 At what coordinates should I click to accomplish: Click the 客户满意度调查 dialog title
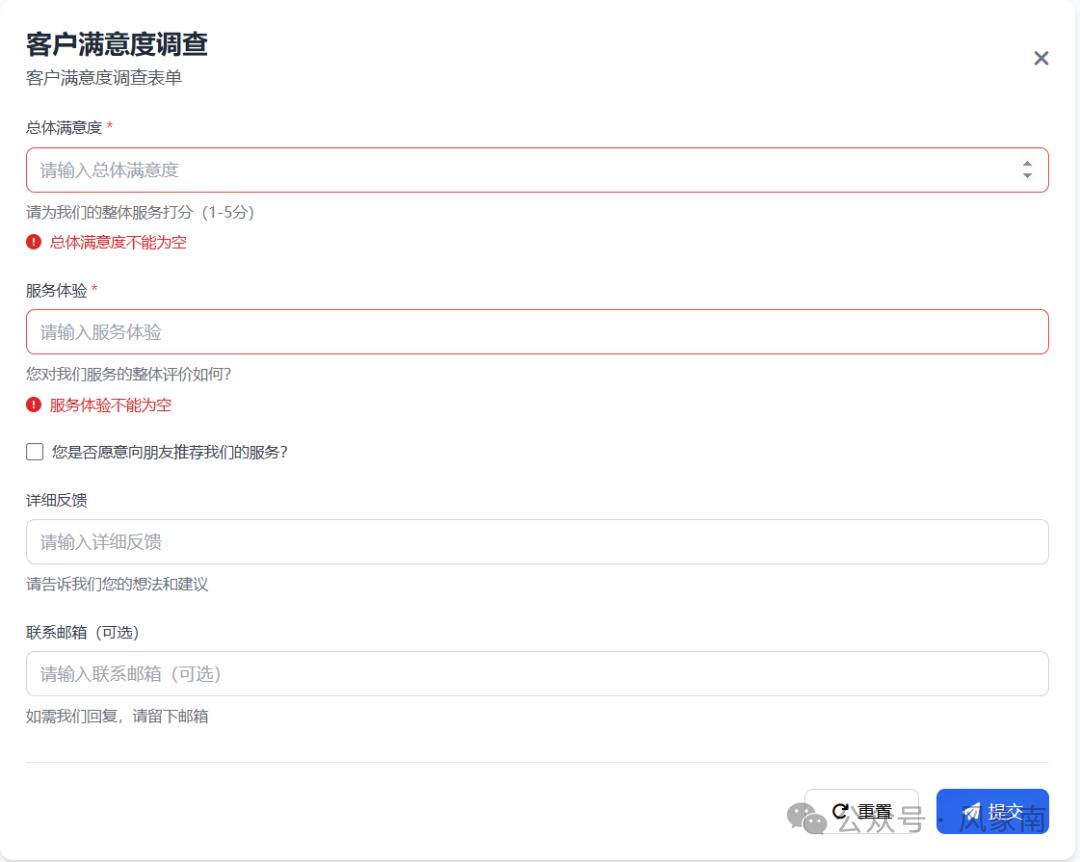click(116, 45)
